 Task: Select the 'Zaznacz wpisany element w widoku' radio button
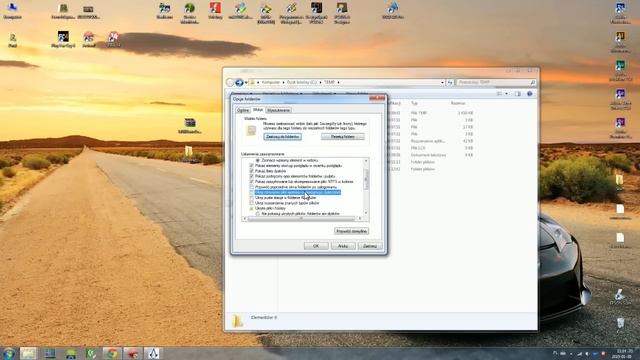pyautogui.click(x=258, y=160)
